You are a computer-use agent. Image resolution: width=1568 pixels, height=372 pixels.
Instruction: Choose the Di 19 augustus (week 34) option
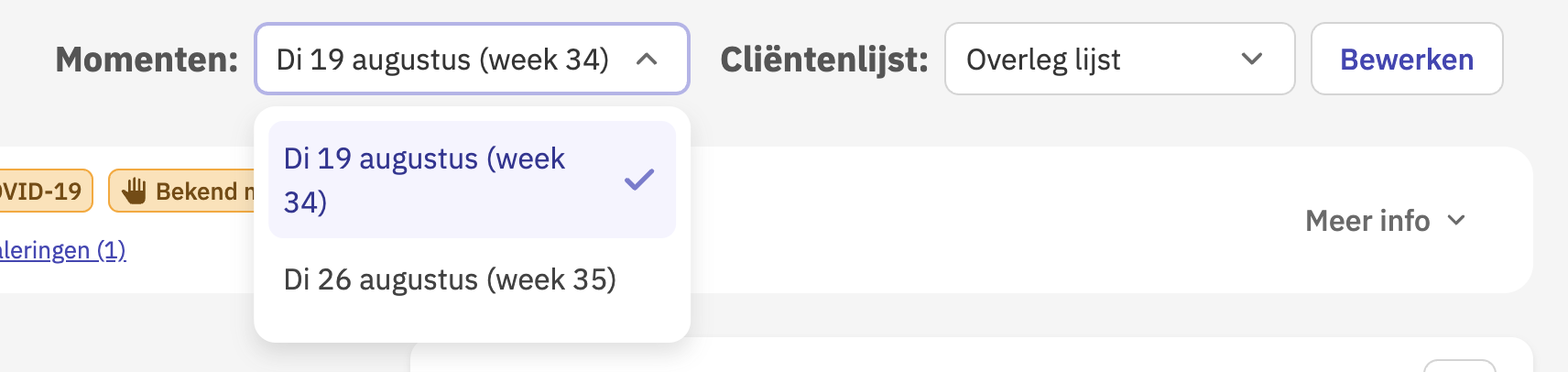click(472, 180)
